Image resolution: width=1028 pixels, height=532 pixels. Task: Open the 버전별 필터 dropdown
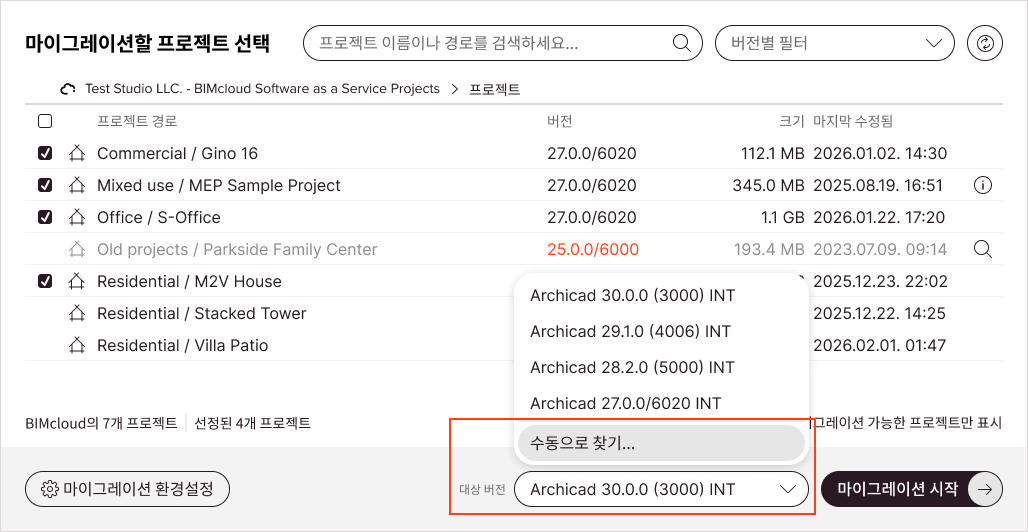835,44
